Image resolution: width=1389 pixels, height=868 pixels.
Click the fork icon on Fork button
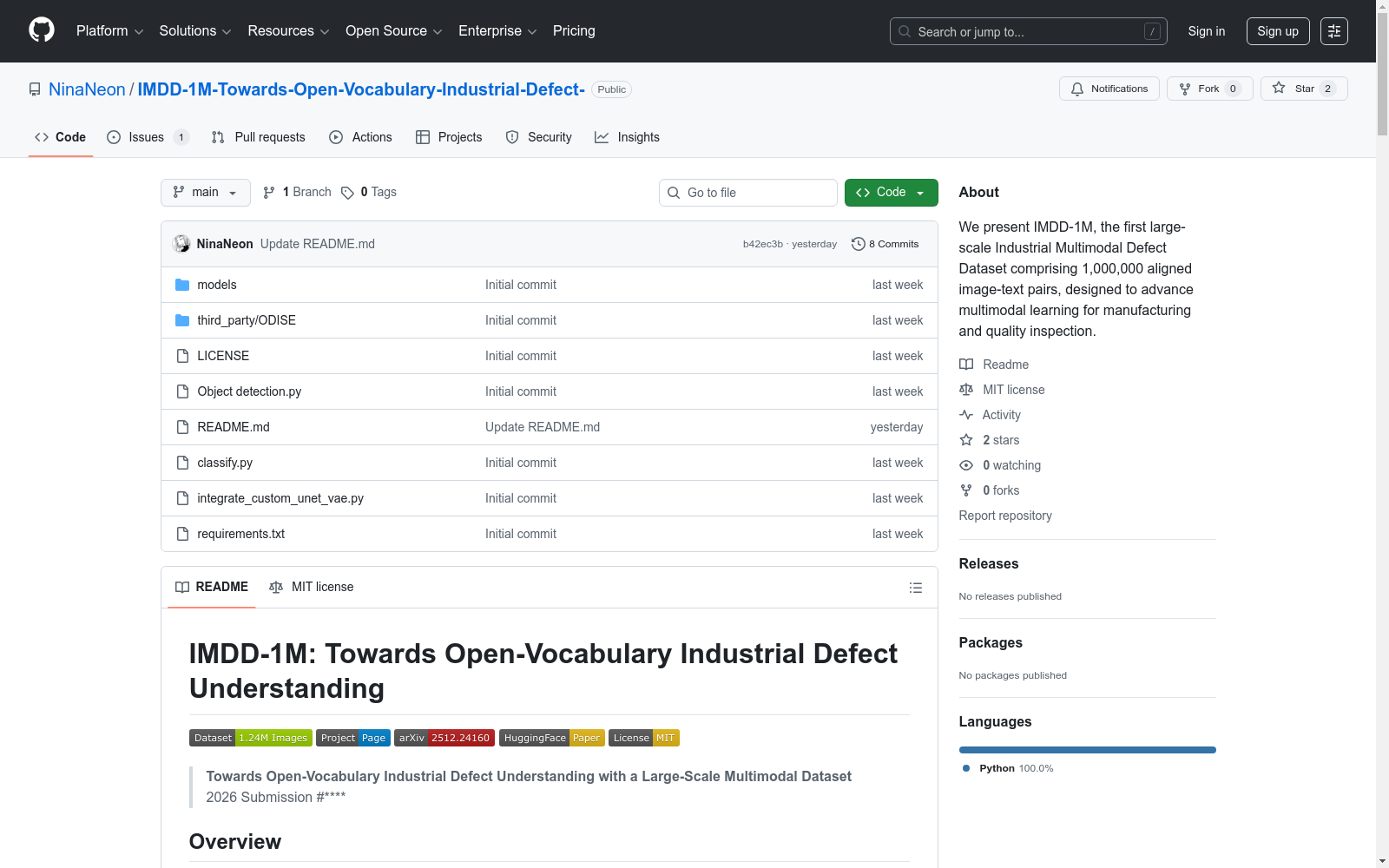coord(1185,89)
